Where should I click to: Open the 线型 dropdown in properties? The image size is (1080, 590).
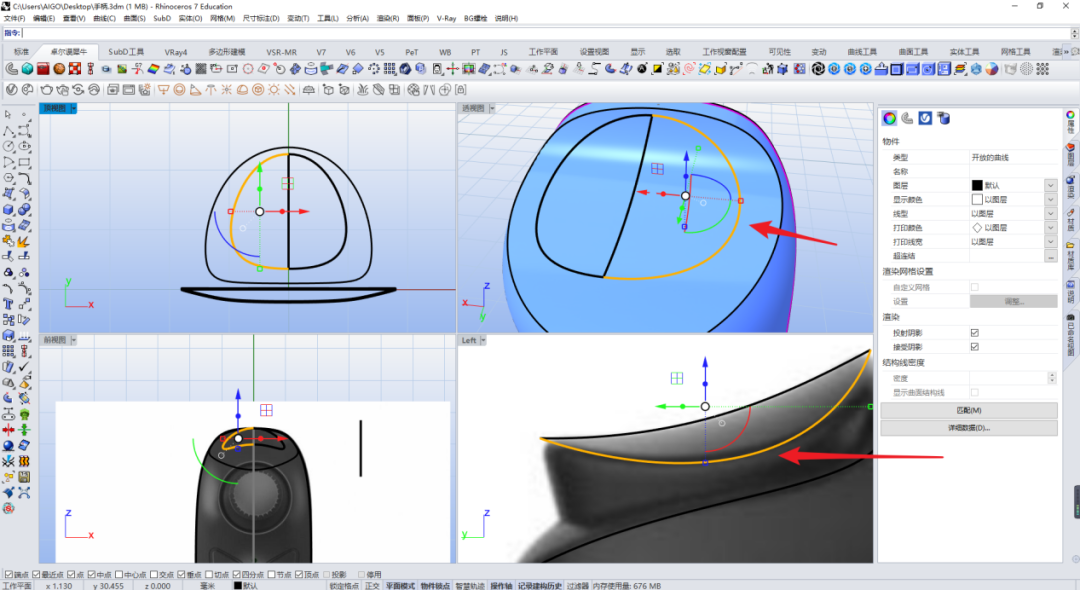tap(1050, 213)
